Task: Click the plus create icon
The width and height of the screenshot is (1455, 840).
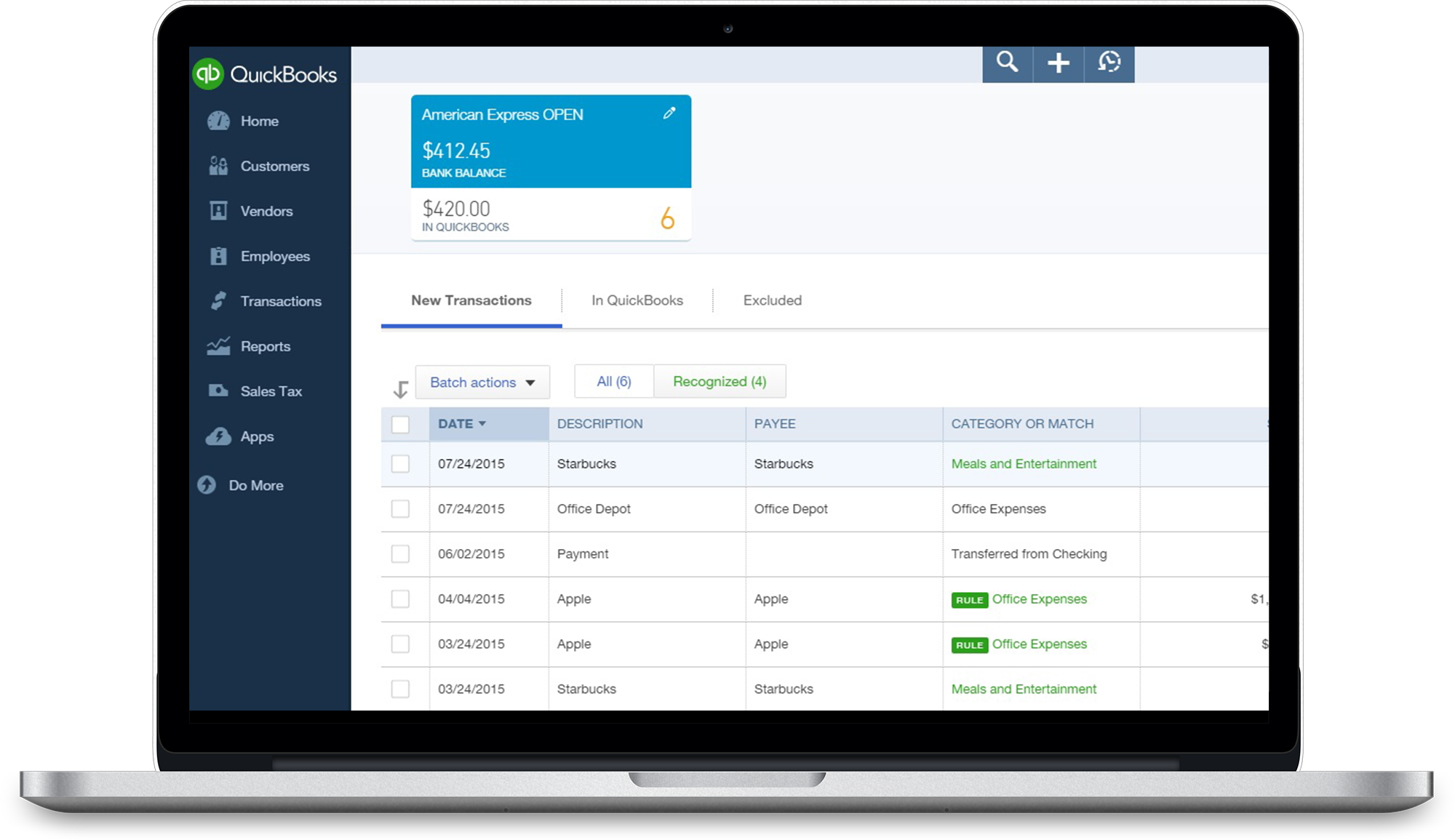Action: [x=1059, y=63]
